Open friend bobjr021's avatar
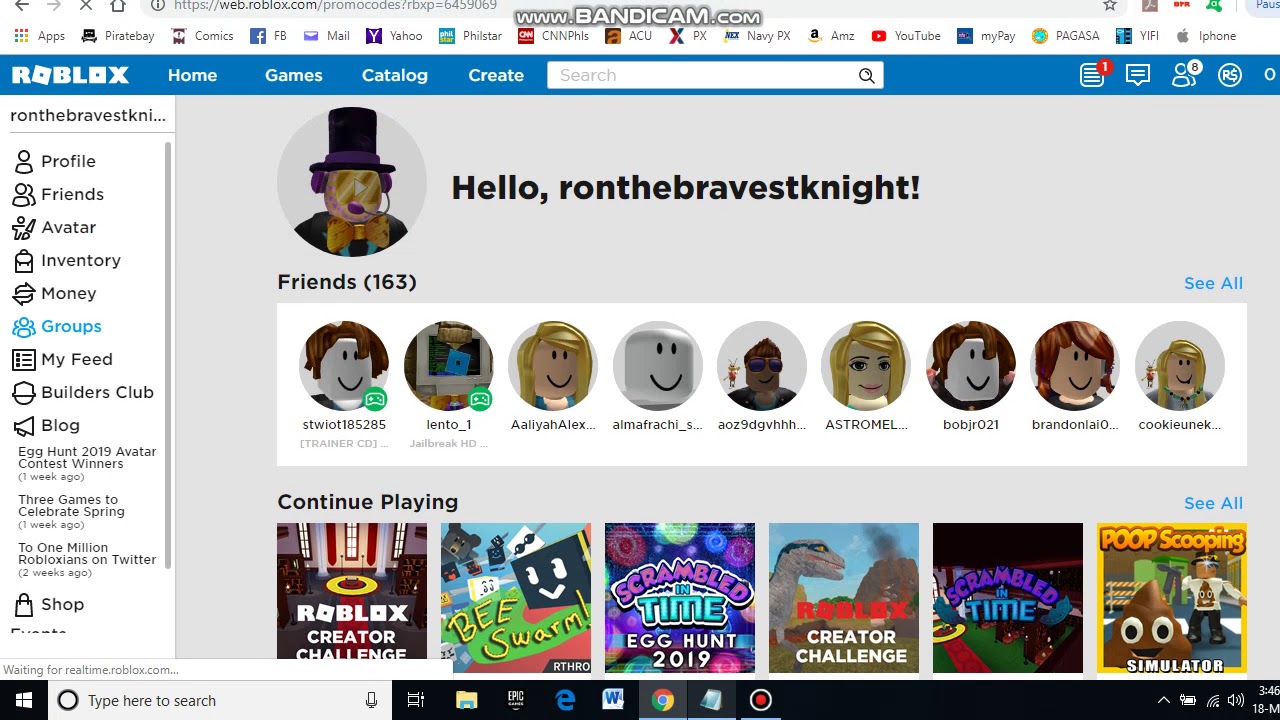Screen dimensions: 1280x720 coord(971,366)
